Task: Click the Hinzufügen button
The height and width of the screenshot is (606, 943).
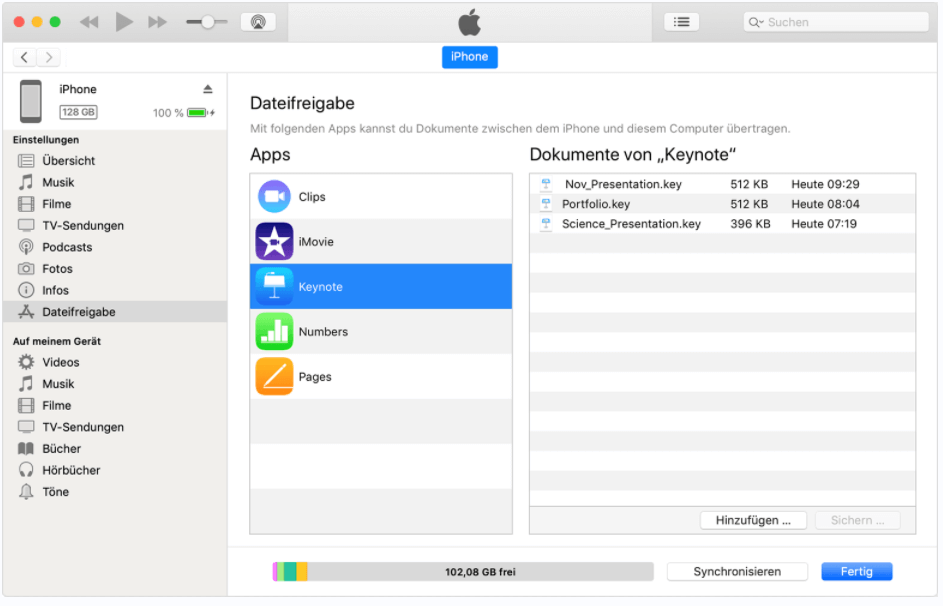Action: click(753, 521)
